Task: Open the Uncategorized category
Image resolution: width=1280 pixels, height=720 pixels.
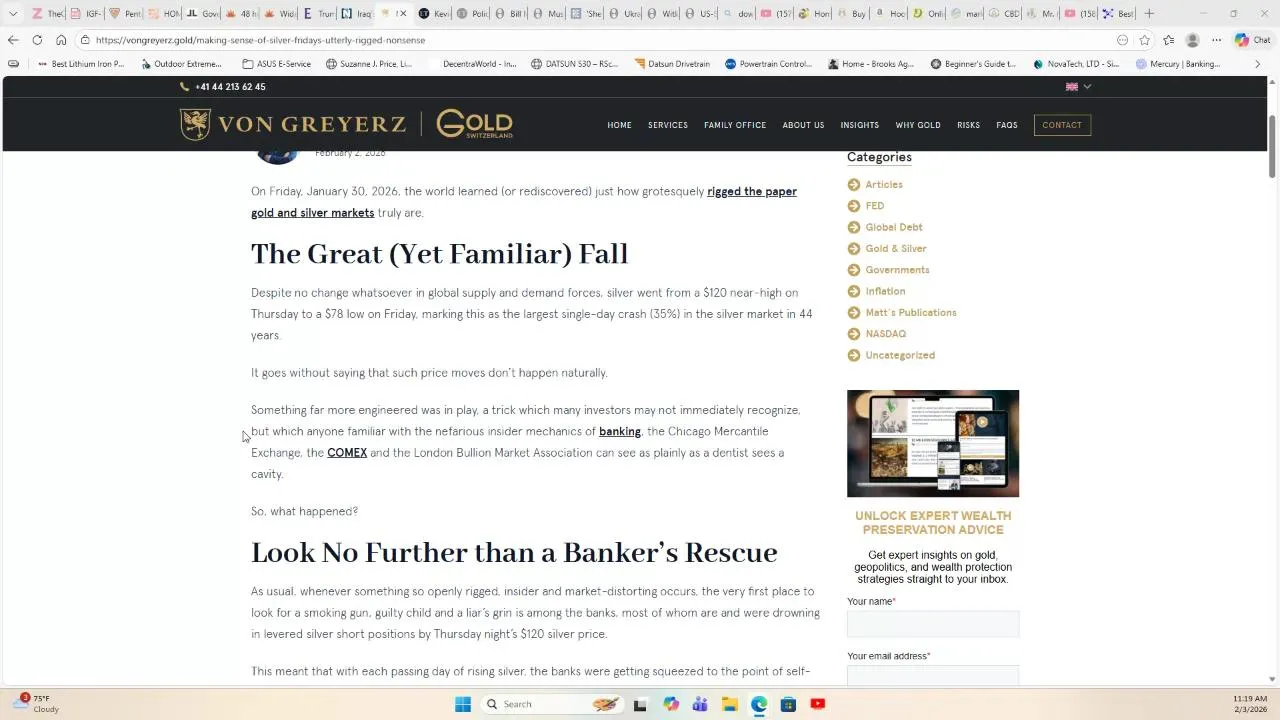Action: tap(900, 355)
